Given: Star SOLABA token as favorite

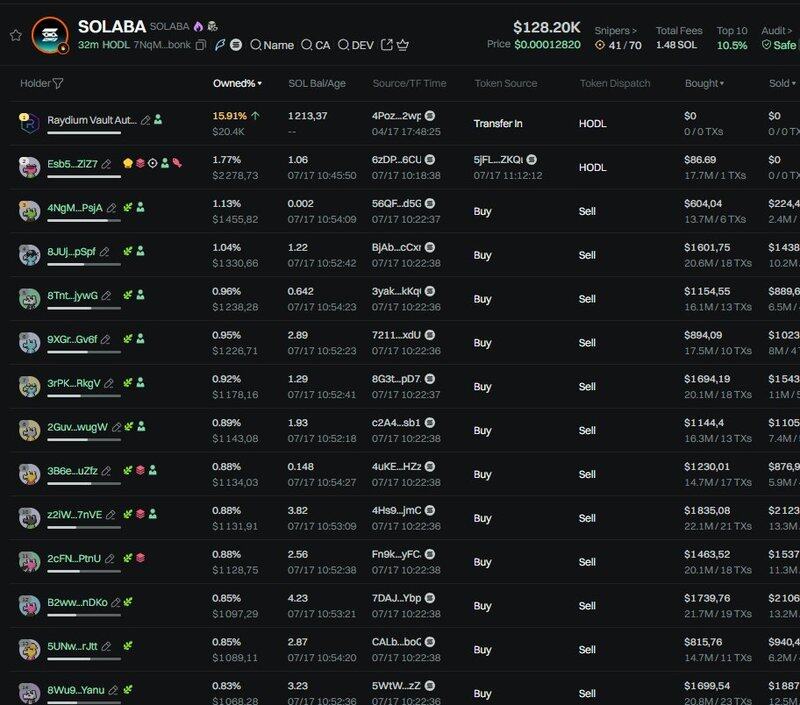Looking at the screenshot, I should pos(15,35).
